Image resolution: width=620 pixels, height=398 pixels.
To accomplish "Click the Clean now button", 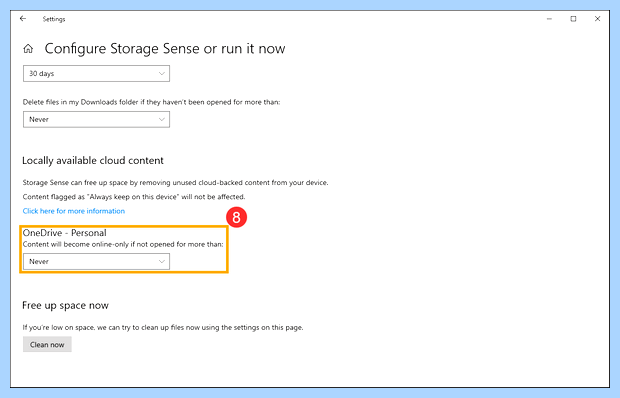I will (x=47, y=344).
